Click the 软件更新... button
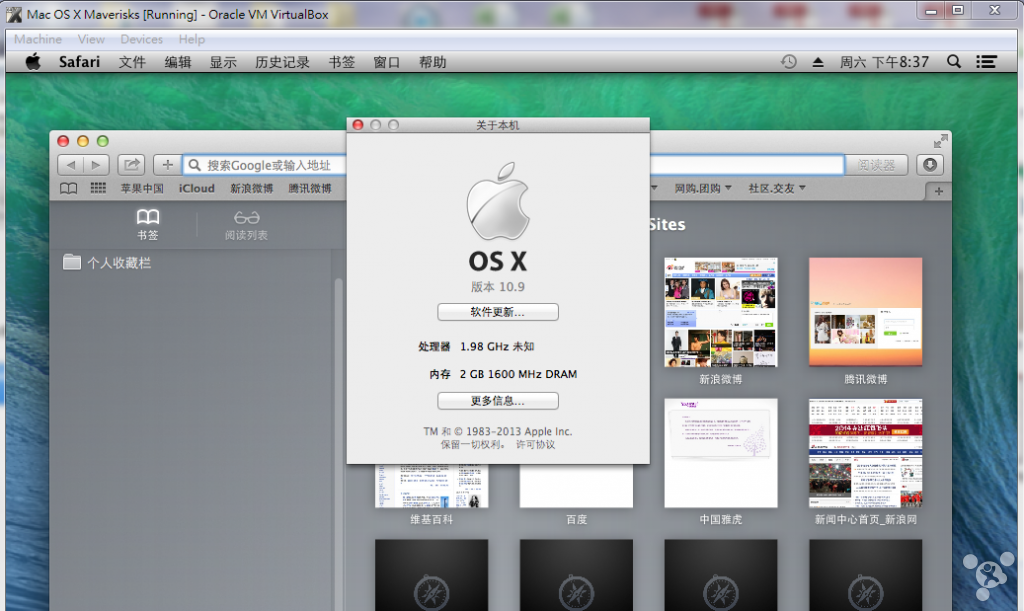Viewport: 1024px width, 611px height. [498, 312]
